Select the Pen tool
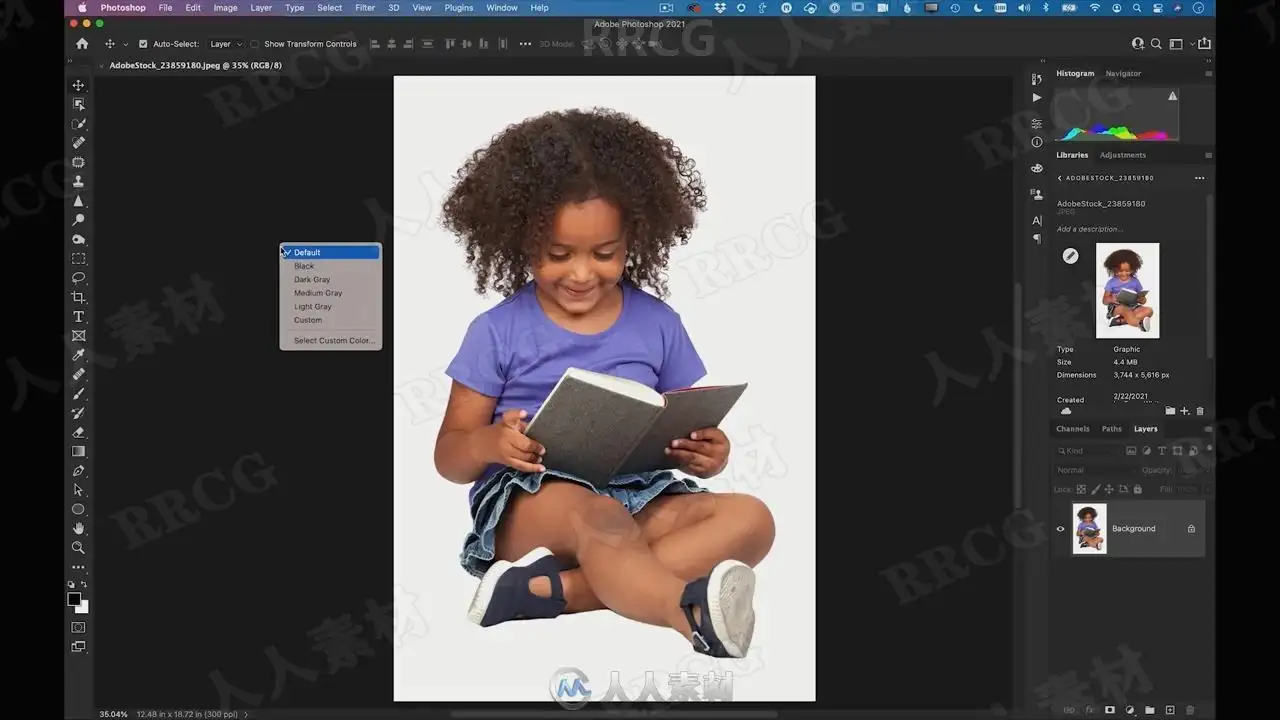The width and height of the screenshot is (1280, 720). [79, 471]
